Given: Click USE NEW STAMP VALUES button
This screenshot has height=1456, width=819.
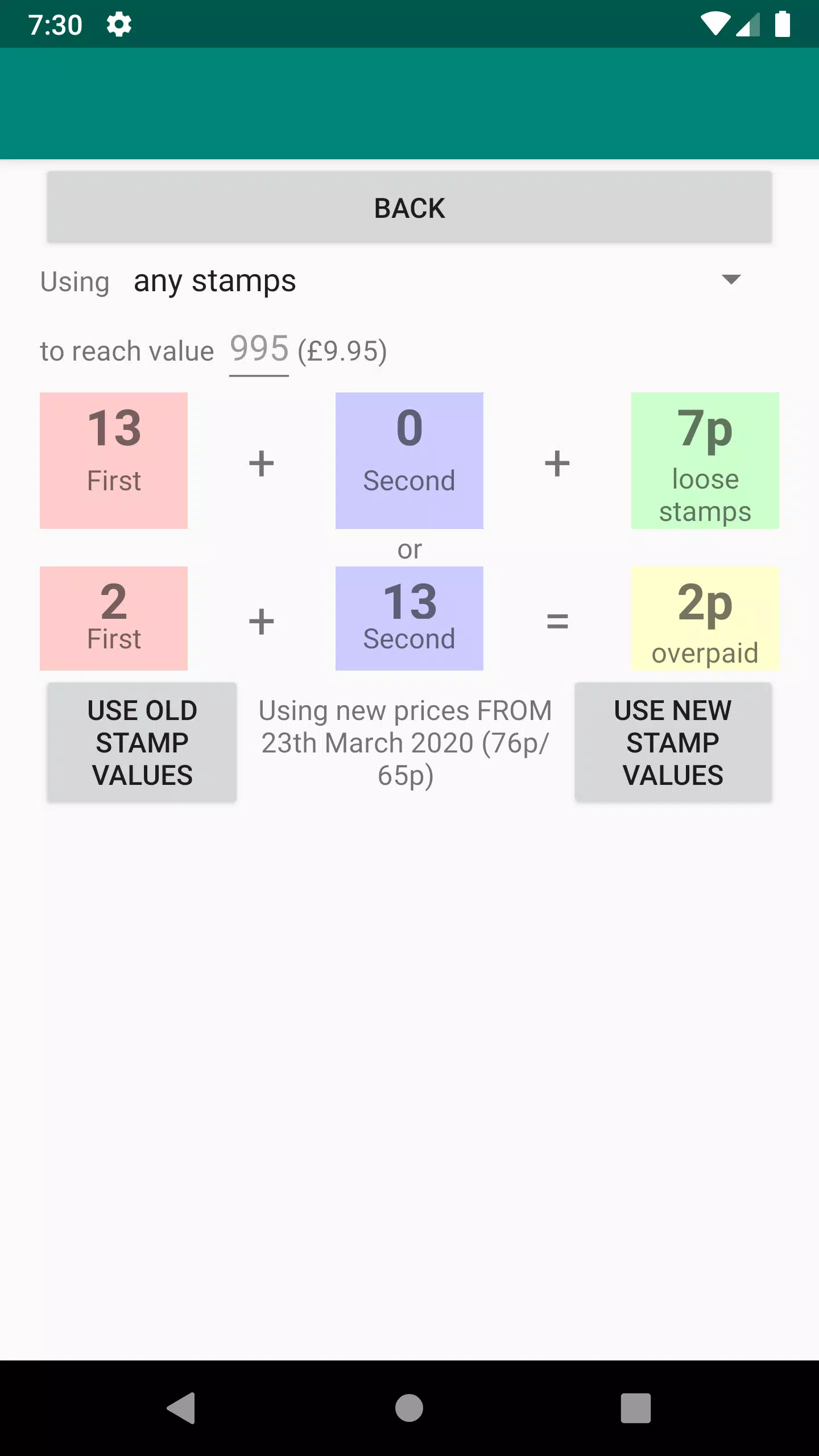Looking at the screenshot, I should (x=673, y=743).
